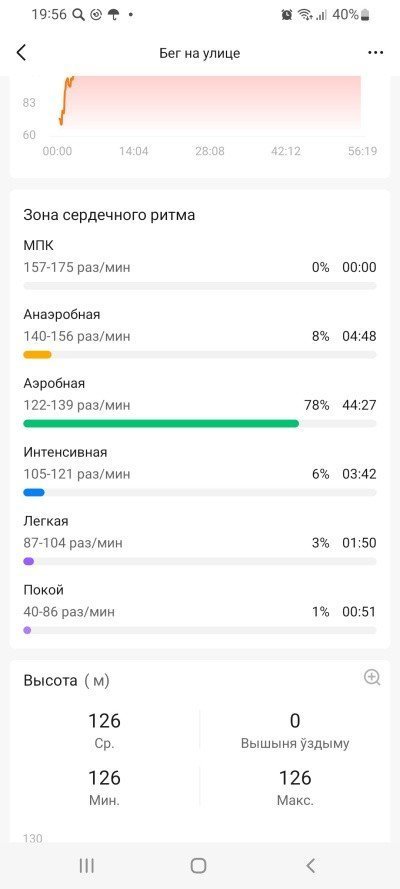This screenshot has height=889, width=400.
Task: Tap the search icon in status bar
Action: click(79, 15)
